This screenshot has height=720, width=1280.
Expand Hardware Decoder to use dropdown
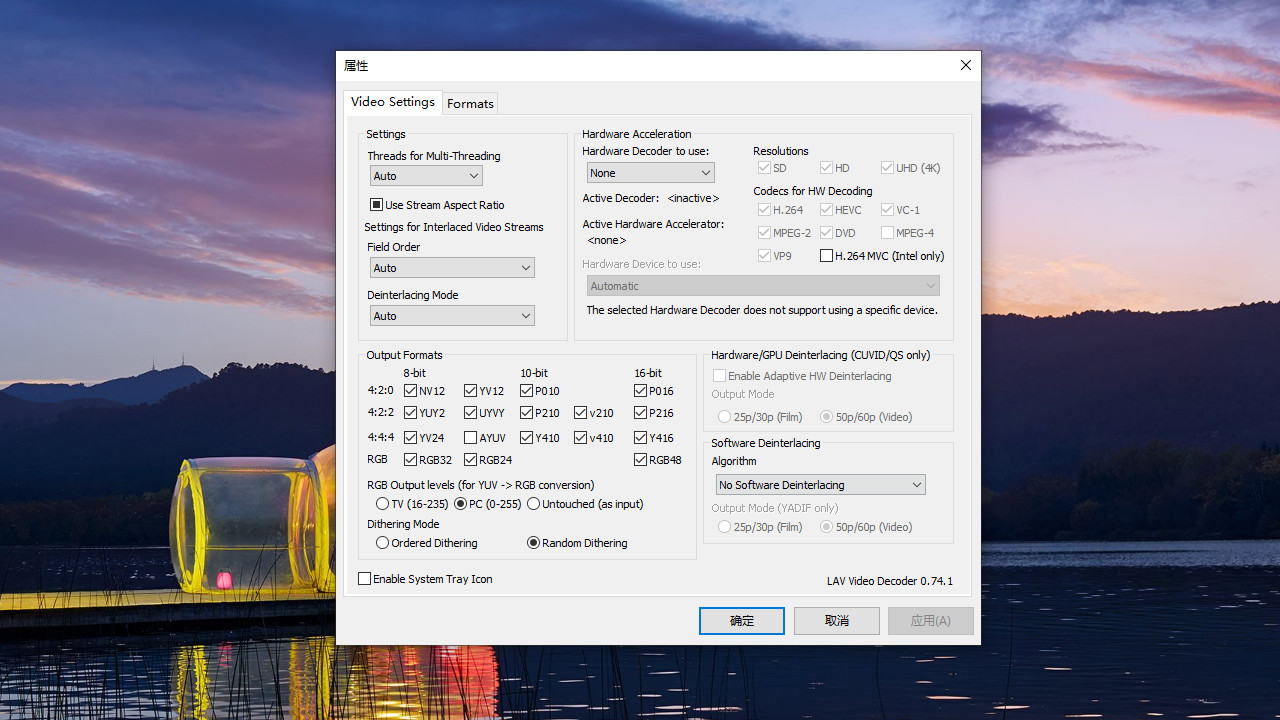click(x=650, y=173)
